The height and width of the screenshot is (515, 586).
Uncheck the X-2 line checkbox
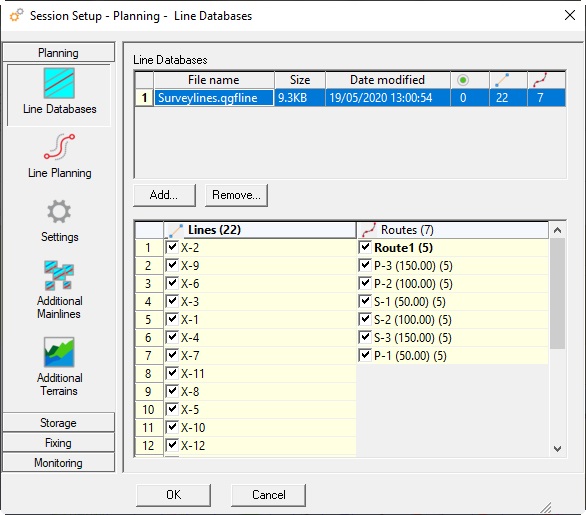coord(172,247)
